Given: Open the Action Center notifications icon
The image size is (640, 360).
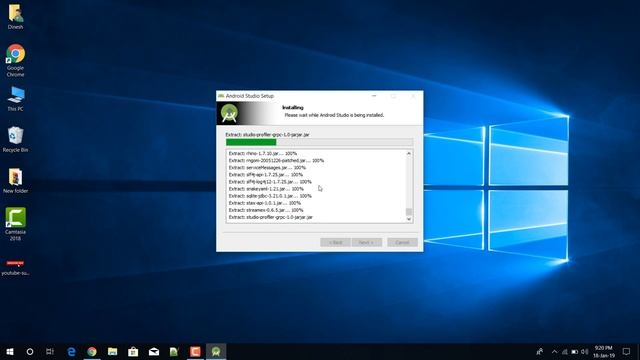Looking at the screenshot, I should tap(626, 351).
